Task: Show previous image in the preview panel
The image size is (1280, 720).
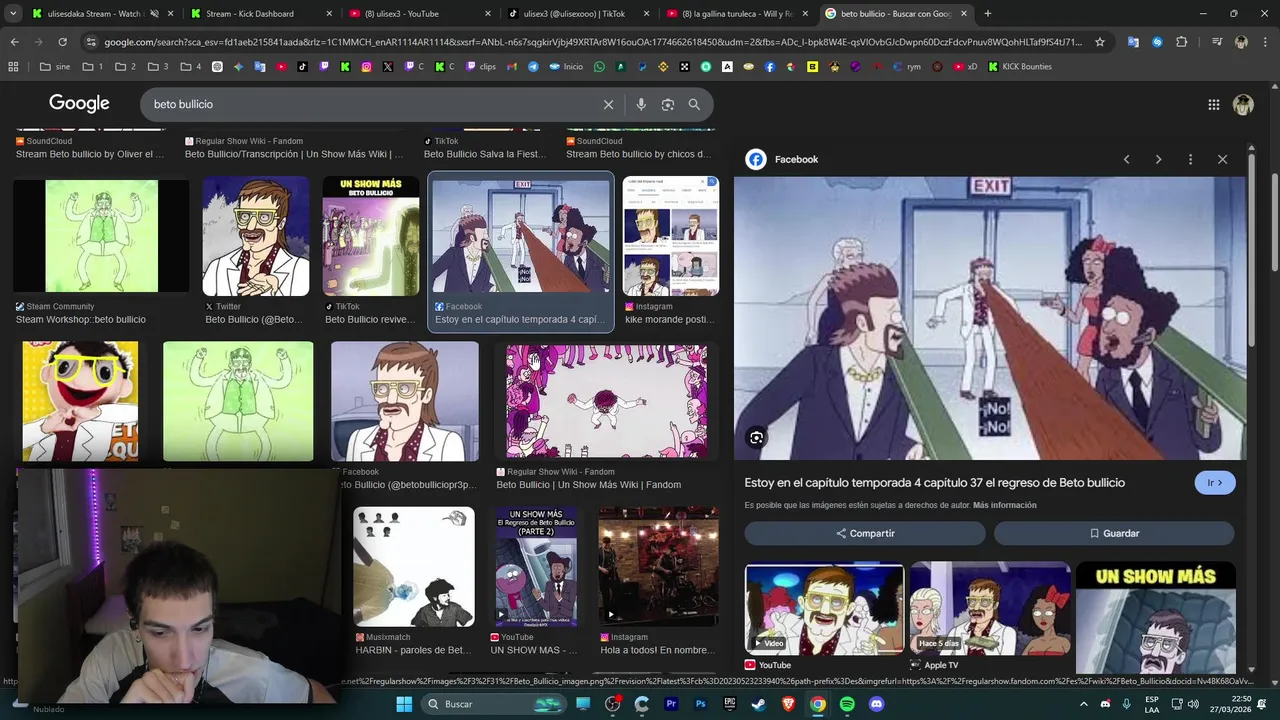Action: tap(1126, 159)
